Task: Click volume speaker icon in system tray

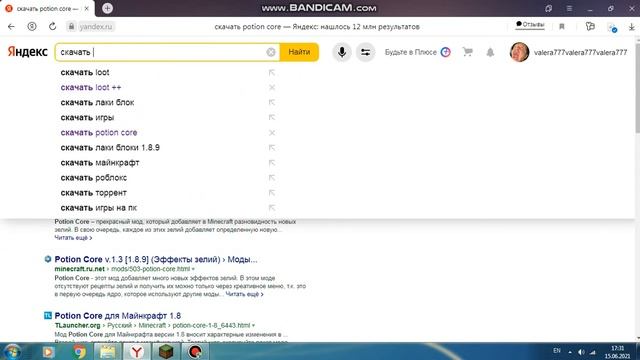Action: point(581,352)
